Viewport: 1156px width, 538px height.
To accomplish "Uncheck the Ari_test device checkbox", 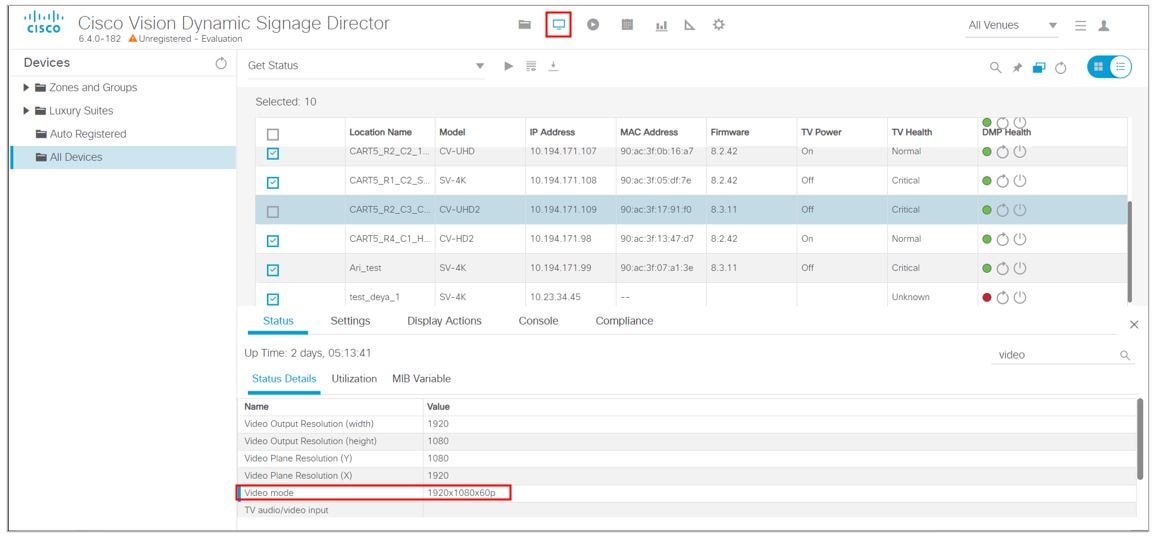I will click(273, 270).
